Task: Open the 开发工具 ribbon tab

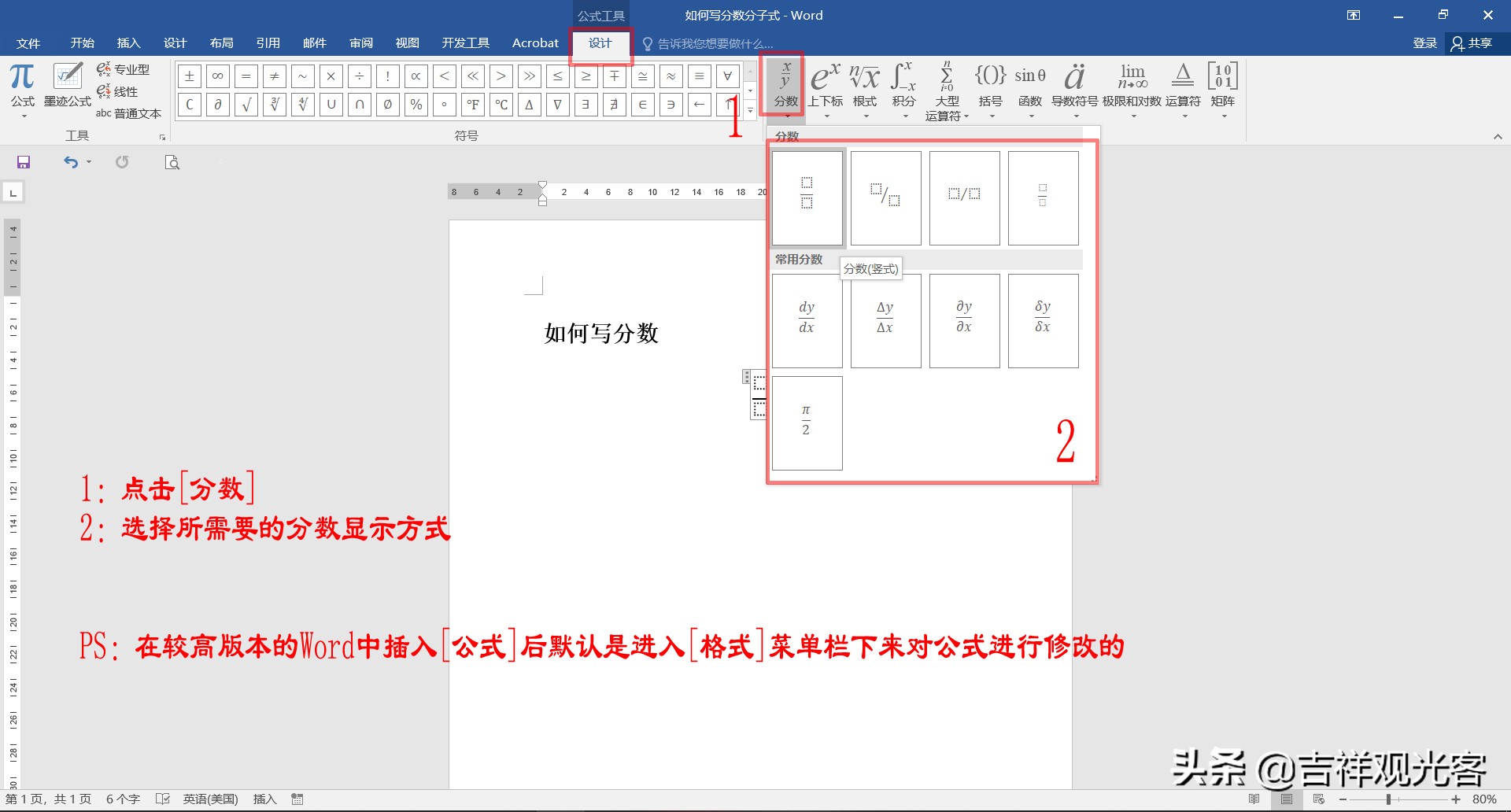Action: click(x=465, y=43)
